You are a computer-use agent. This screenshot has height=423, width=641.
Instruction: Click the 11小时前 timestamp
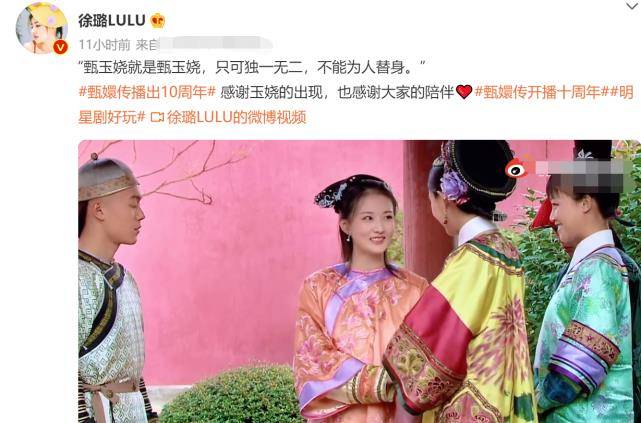point(104,45)
